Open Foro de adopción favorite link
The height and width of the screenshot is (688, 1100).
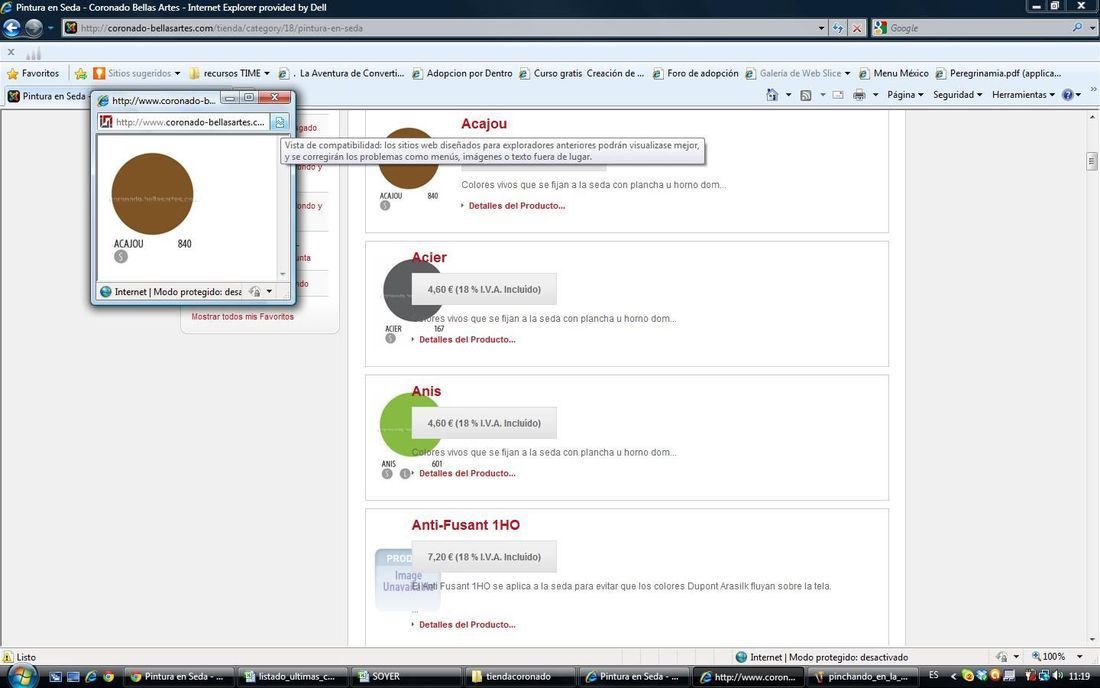click(x=695, y=73)
